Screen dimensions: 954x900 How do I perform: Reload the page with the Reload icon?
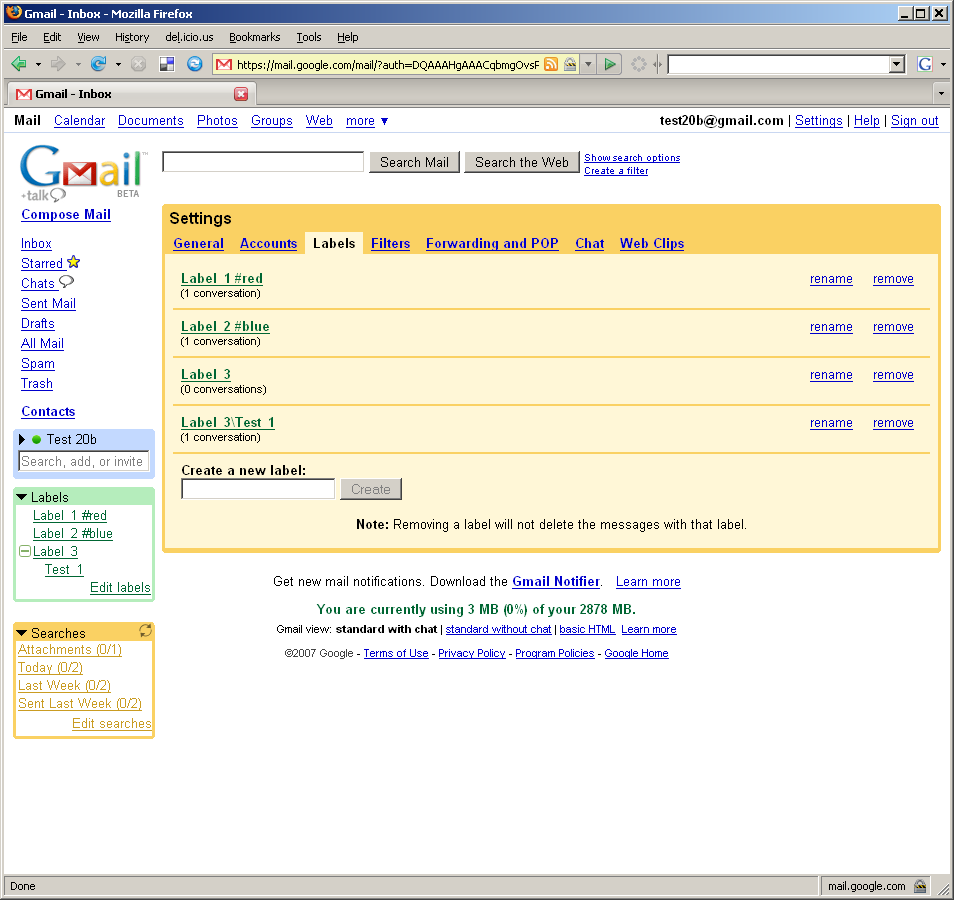98,64
